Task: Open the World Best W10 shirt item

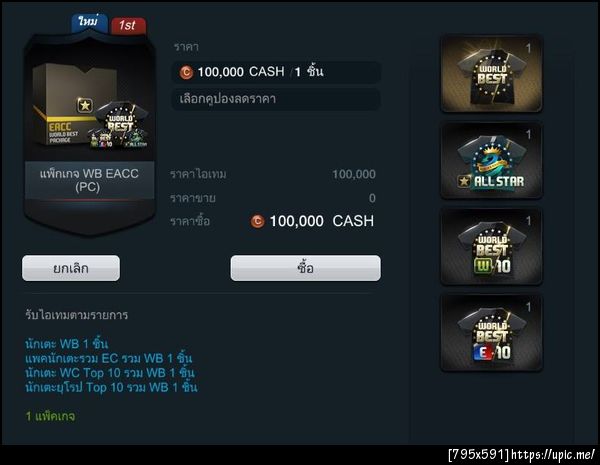Action: click(x=491, y=246)
